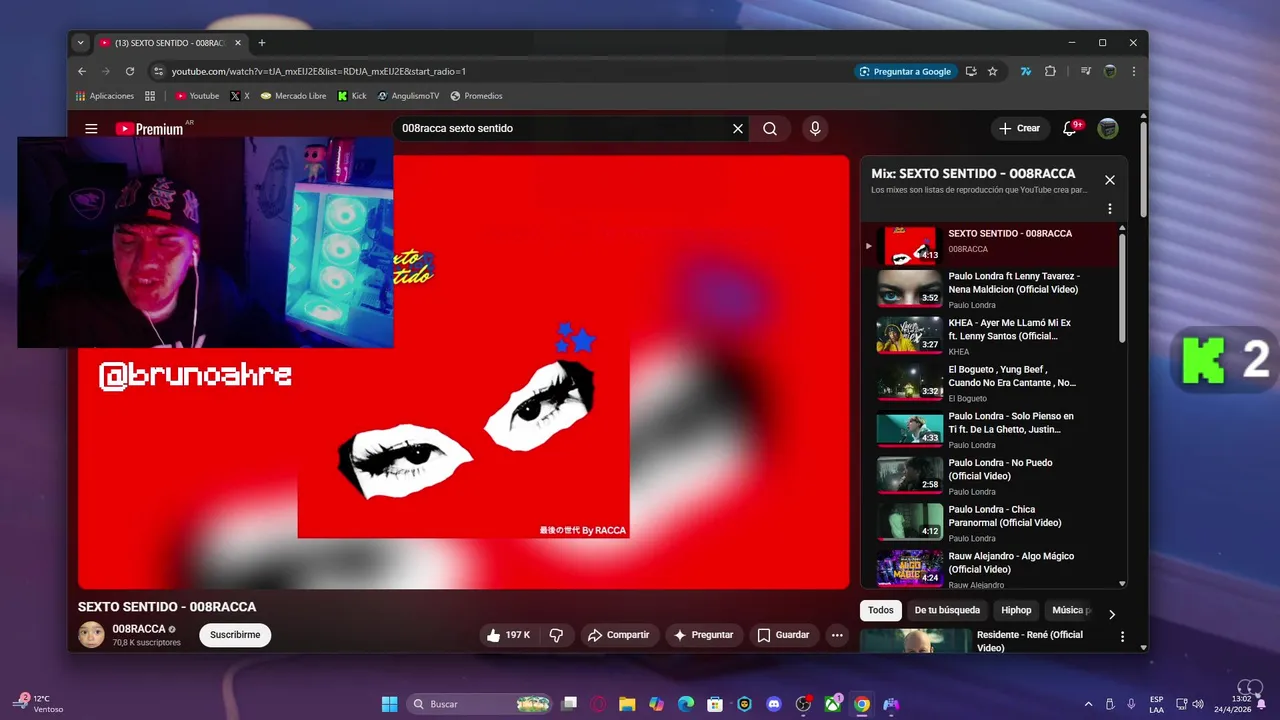Open Chrome profile avatar in toolbar

[1110, 71]
